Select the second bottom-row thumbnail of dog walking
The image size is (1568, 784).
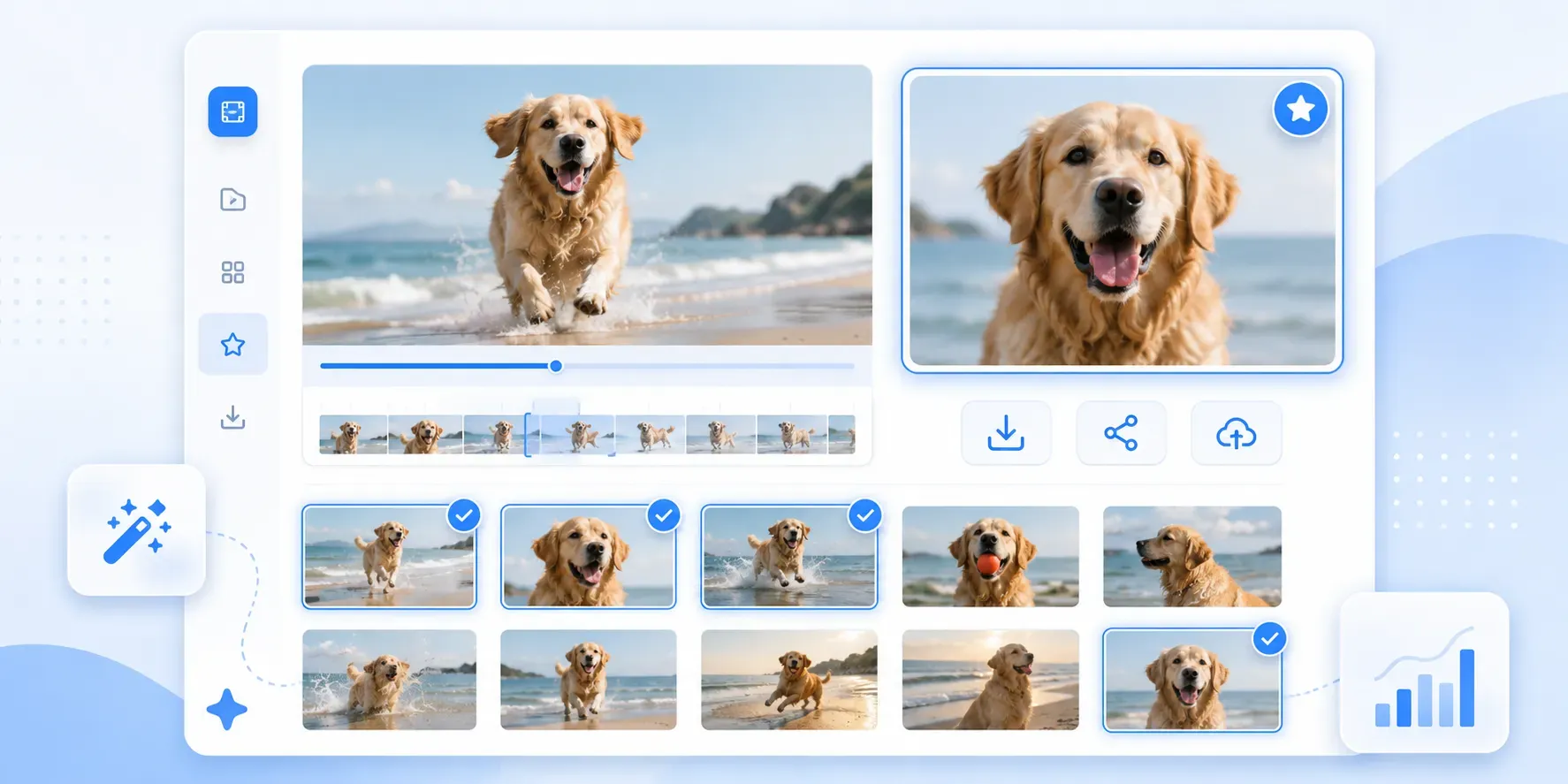589,680
